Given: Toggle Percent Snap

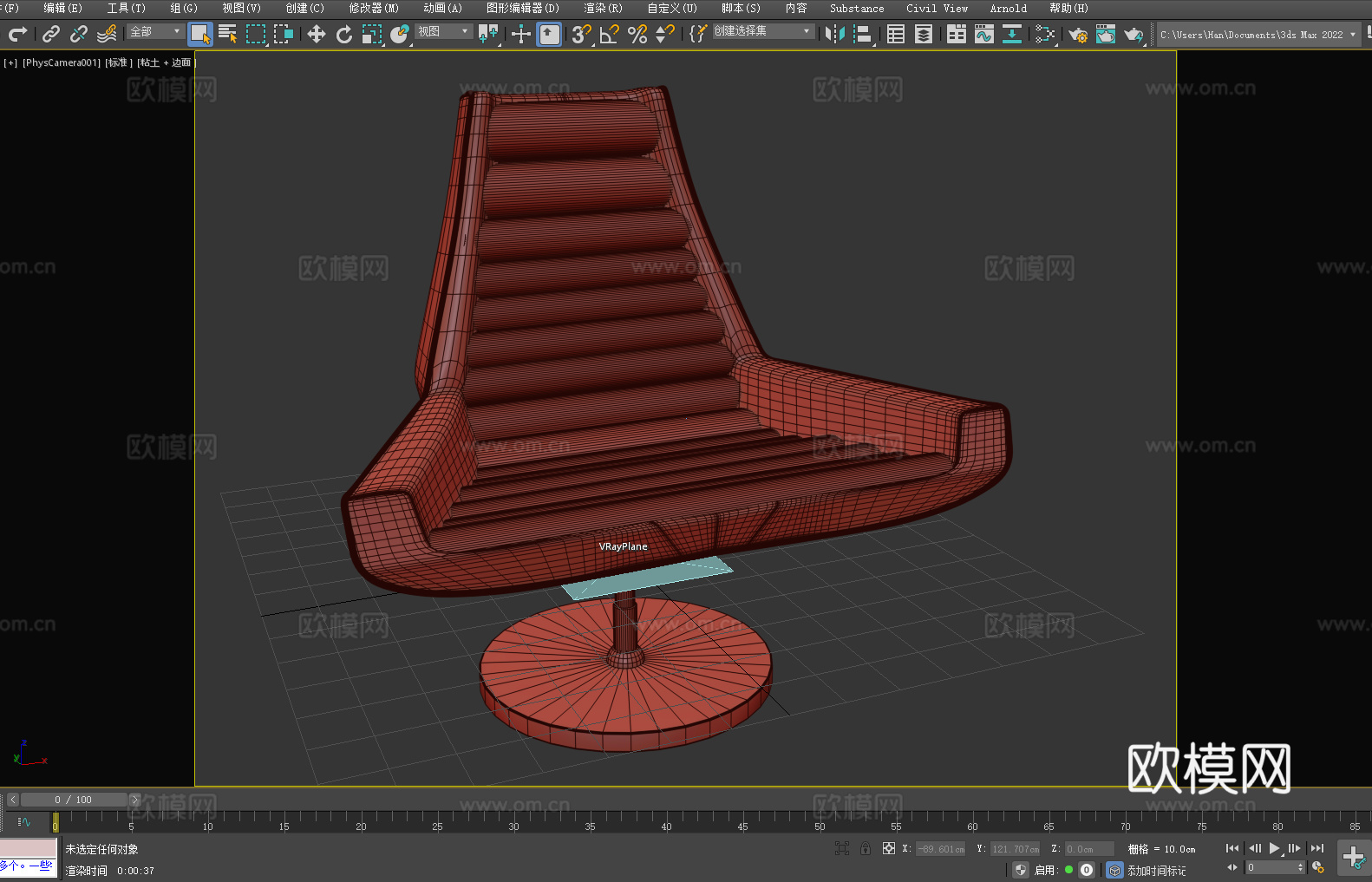Looking at the screenshot, I should [x=637, y=34].
